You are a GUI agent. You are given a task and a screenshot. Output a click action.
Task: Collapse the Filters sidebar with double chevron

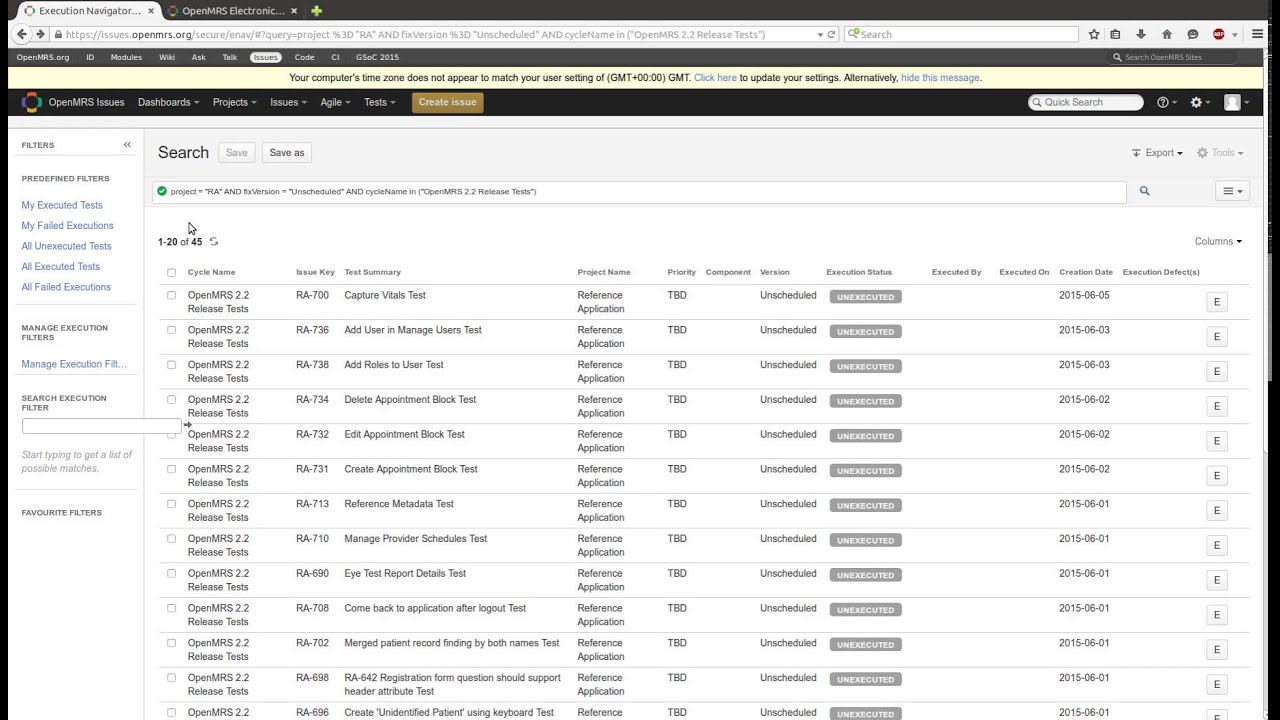(x=127, y=145)
